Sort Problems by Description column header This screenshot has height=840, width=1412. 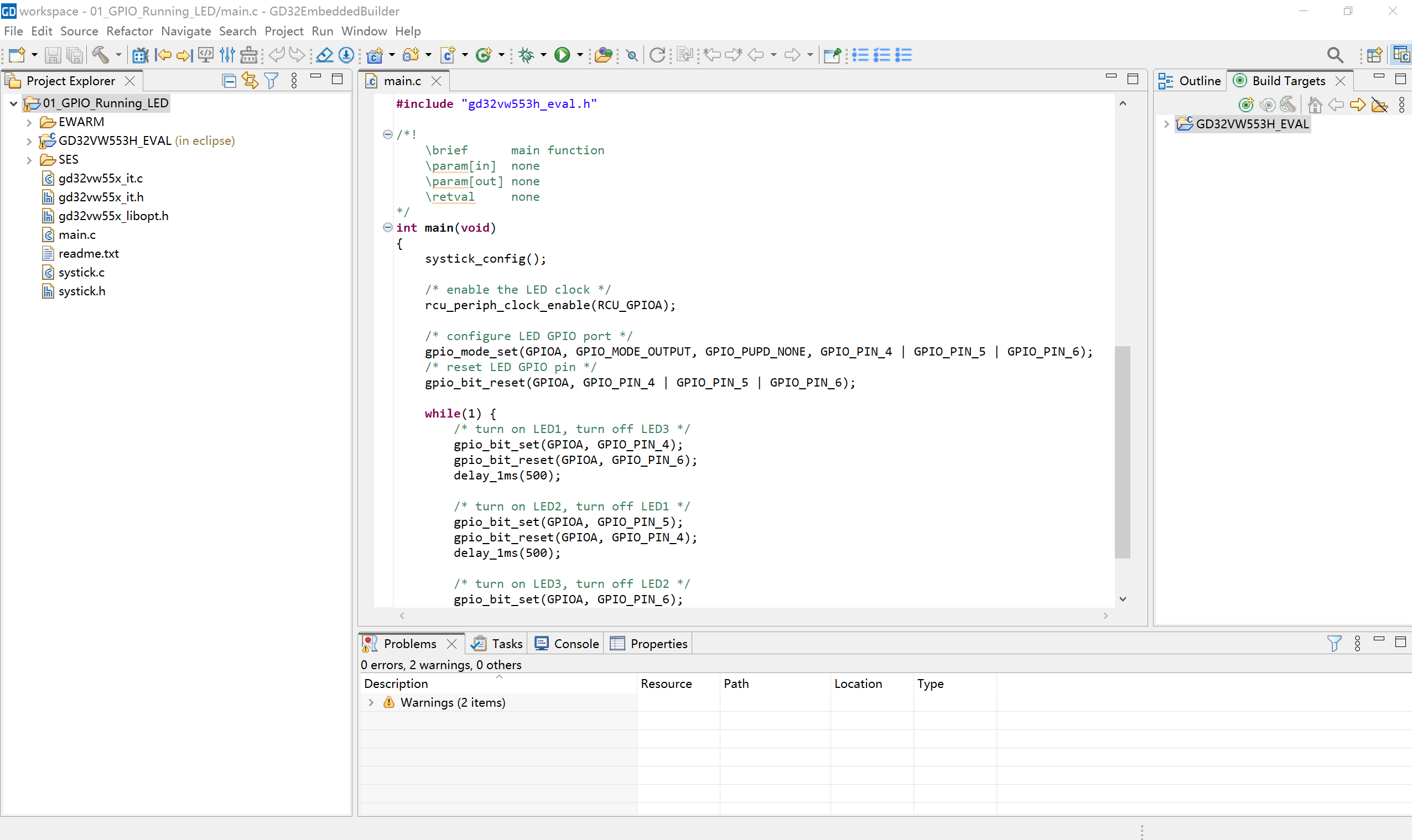pyautogui.click(x=498, y=684)
